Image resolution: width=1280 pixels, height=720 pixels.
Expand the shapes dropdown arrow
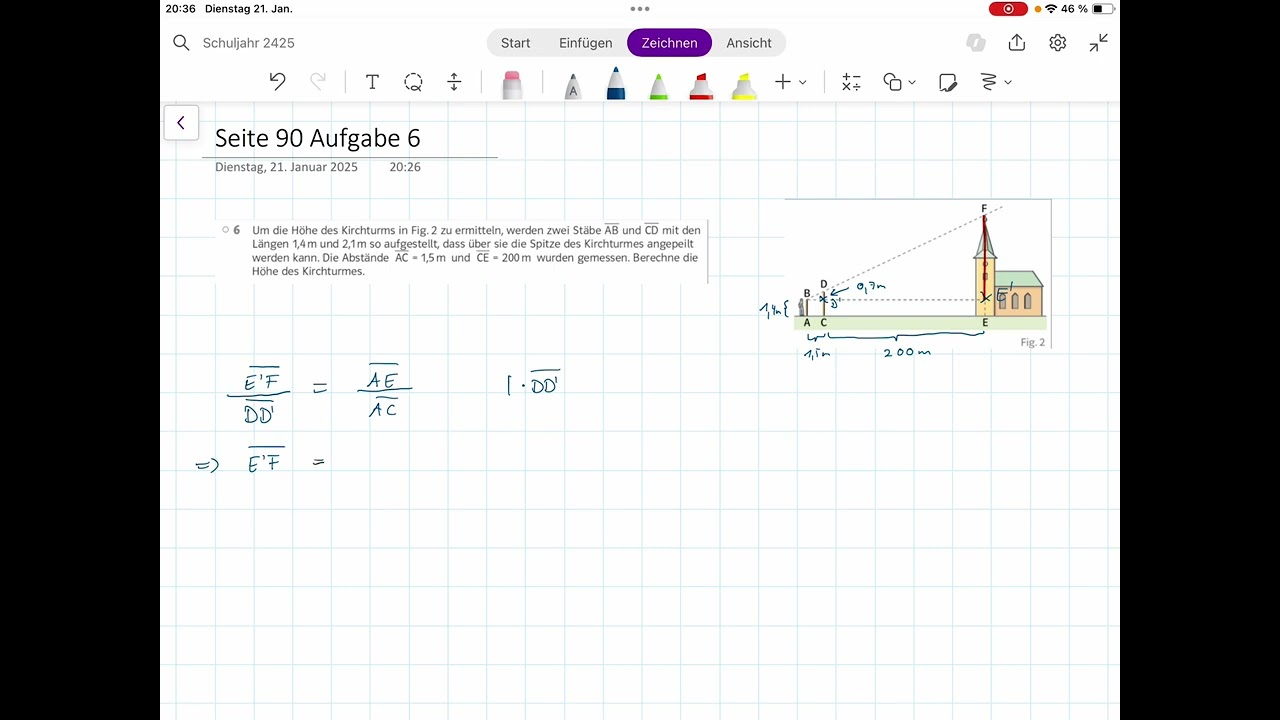(x=912, y=83)
